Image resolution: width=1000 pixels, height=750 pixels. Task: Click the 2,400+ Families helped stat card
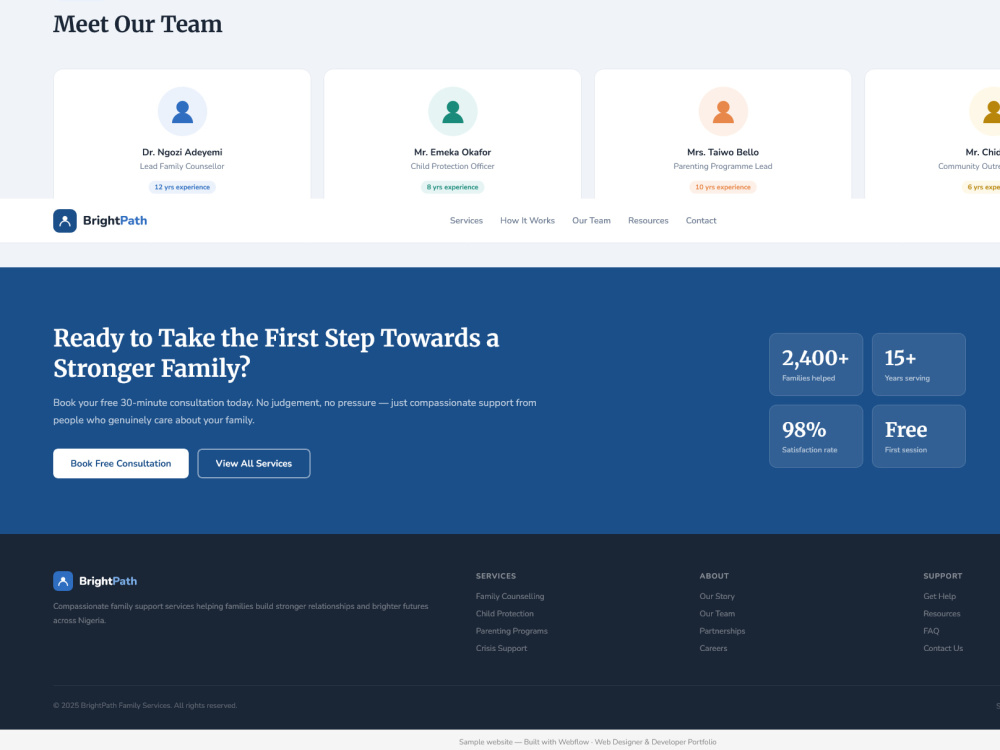pyautogui.click(x=816, y=364)
